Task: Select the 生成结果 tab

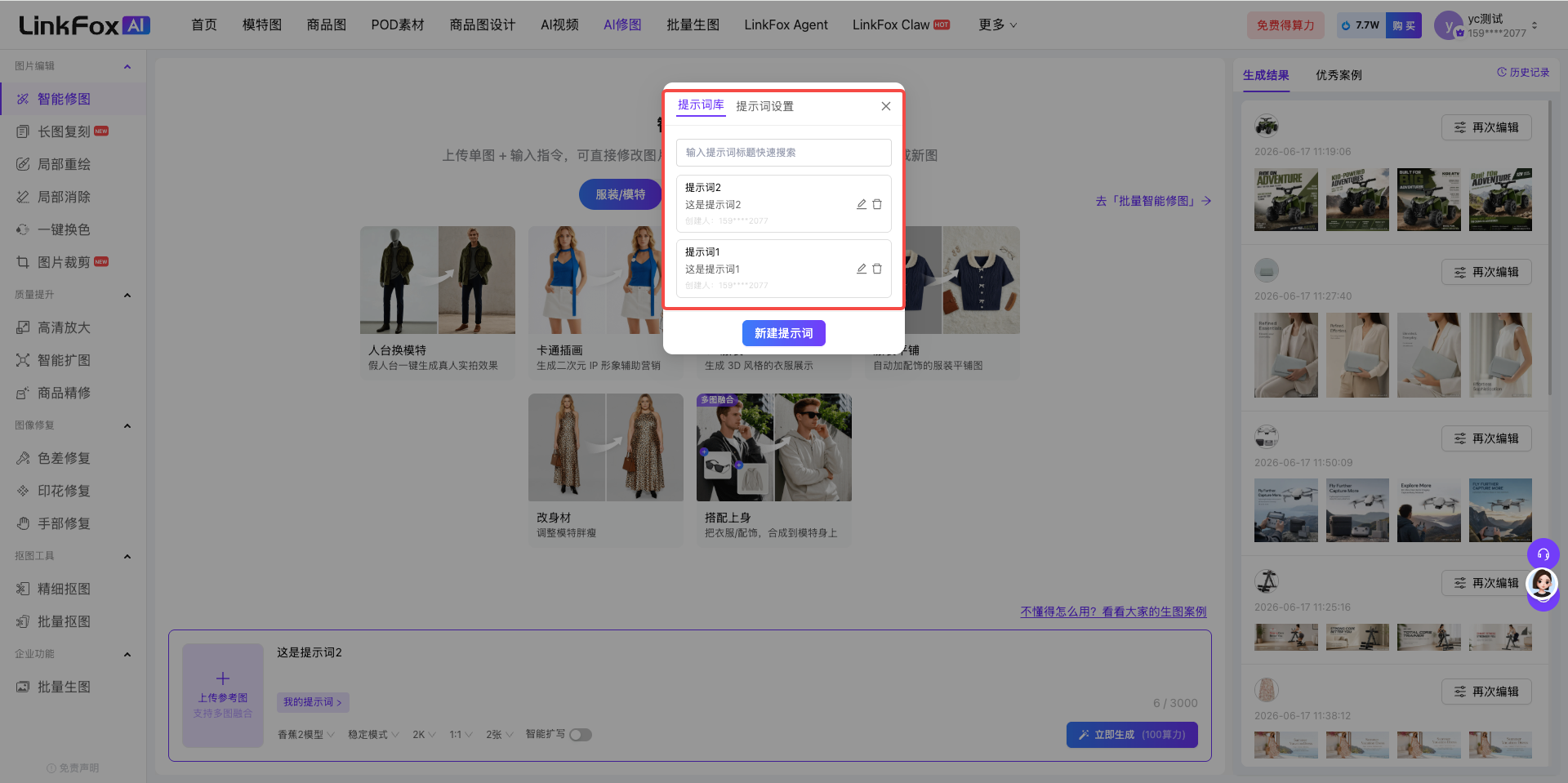Action: coord(1266,75)
